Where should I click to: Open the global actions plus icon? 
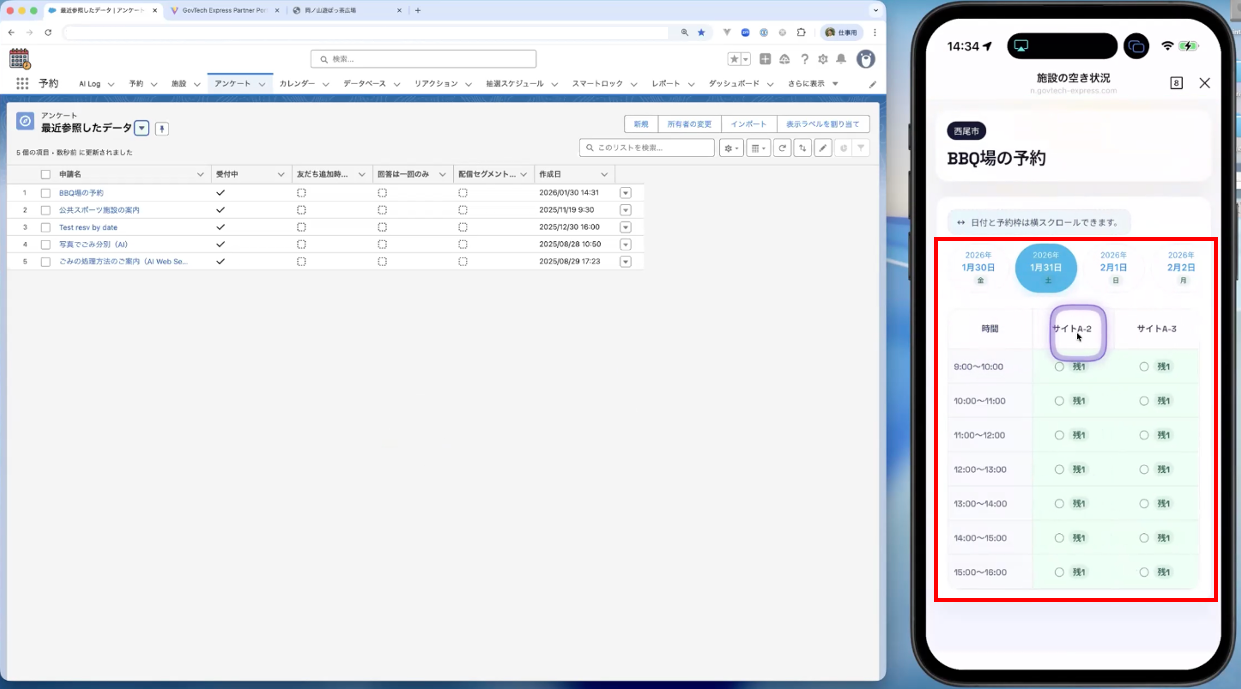765,59
